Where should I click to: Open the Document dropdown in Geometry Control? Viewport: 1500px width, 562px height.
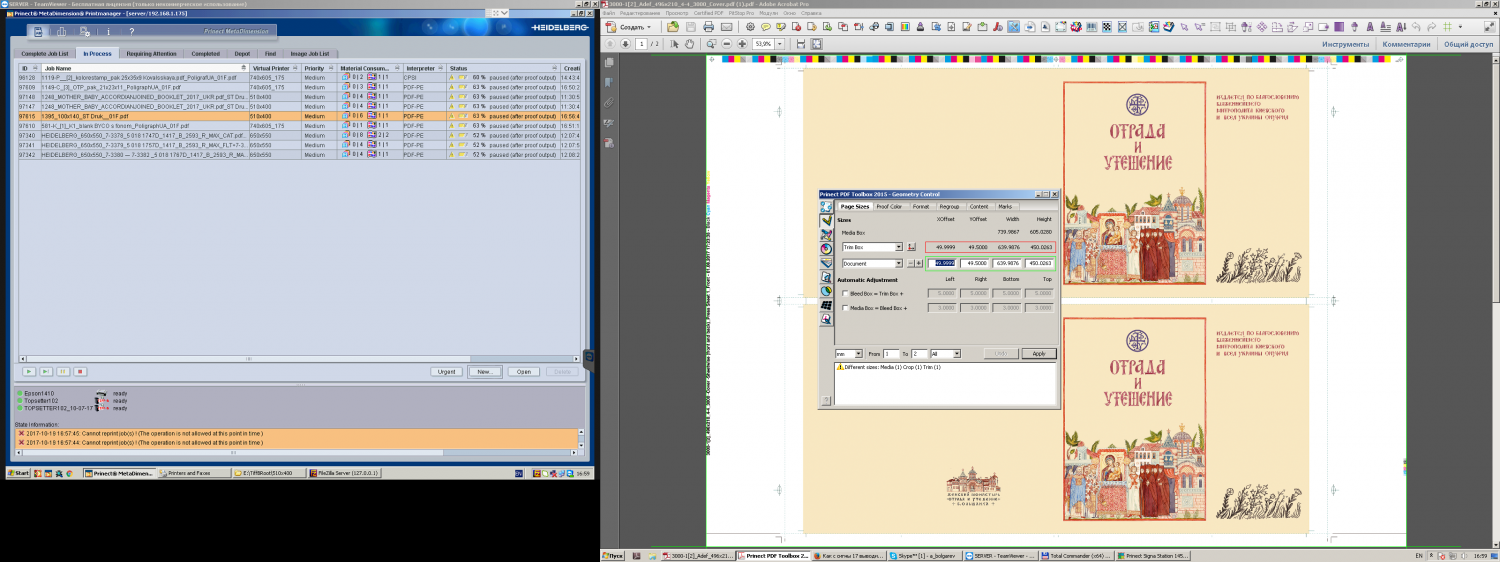coord(899,263)
